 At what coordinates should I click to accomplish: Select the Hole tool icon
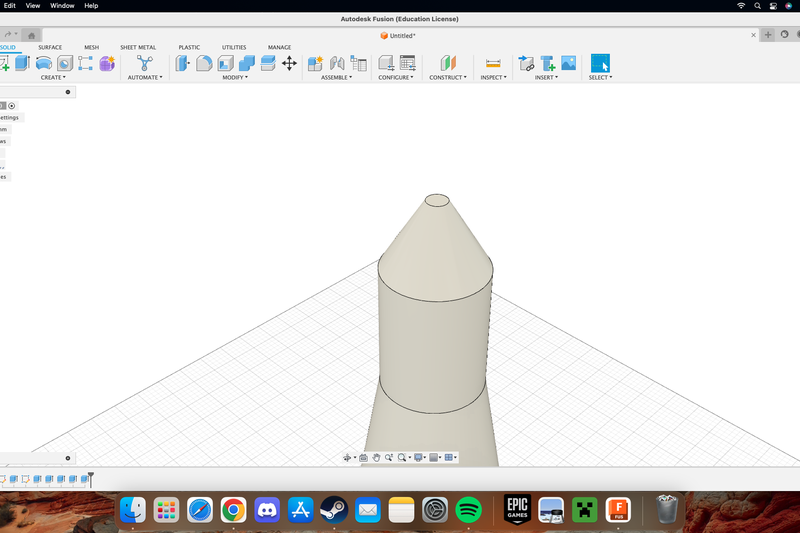coord(65,63)
